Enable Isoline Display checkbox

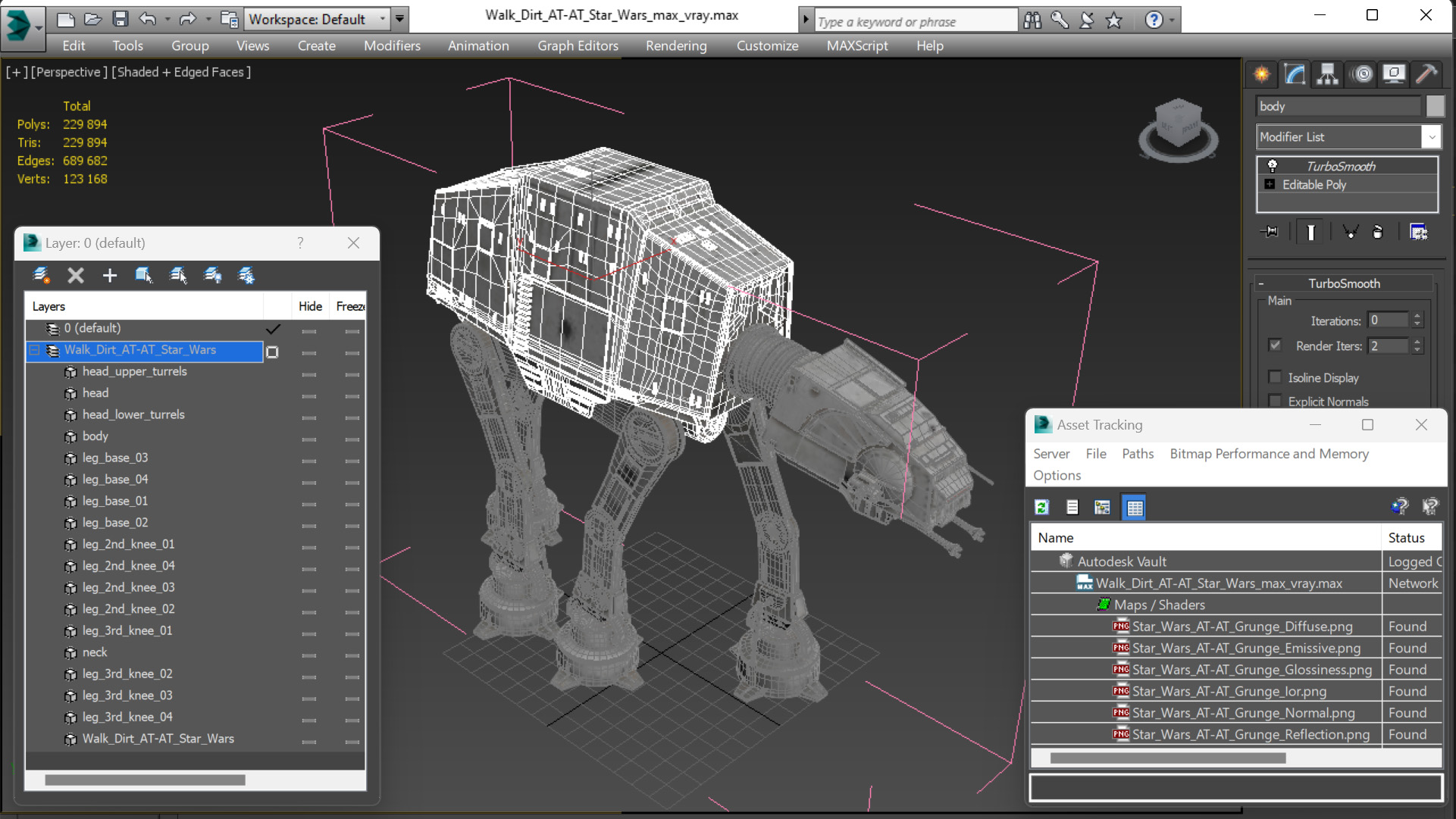(1275, 377)
